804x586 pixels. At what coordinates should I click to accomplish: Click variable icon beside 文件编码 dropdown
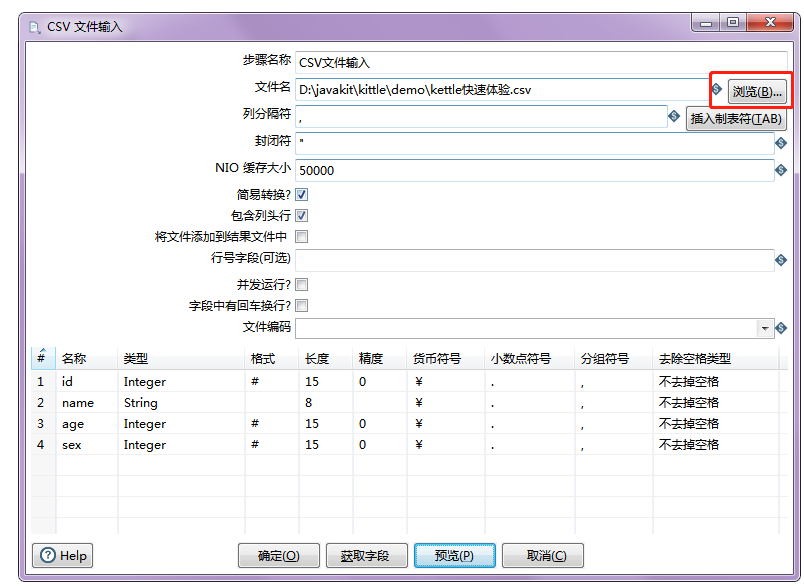[x=780, y=328]
